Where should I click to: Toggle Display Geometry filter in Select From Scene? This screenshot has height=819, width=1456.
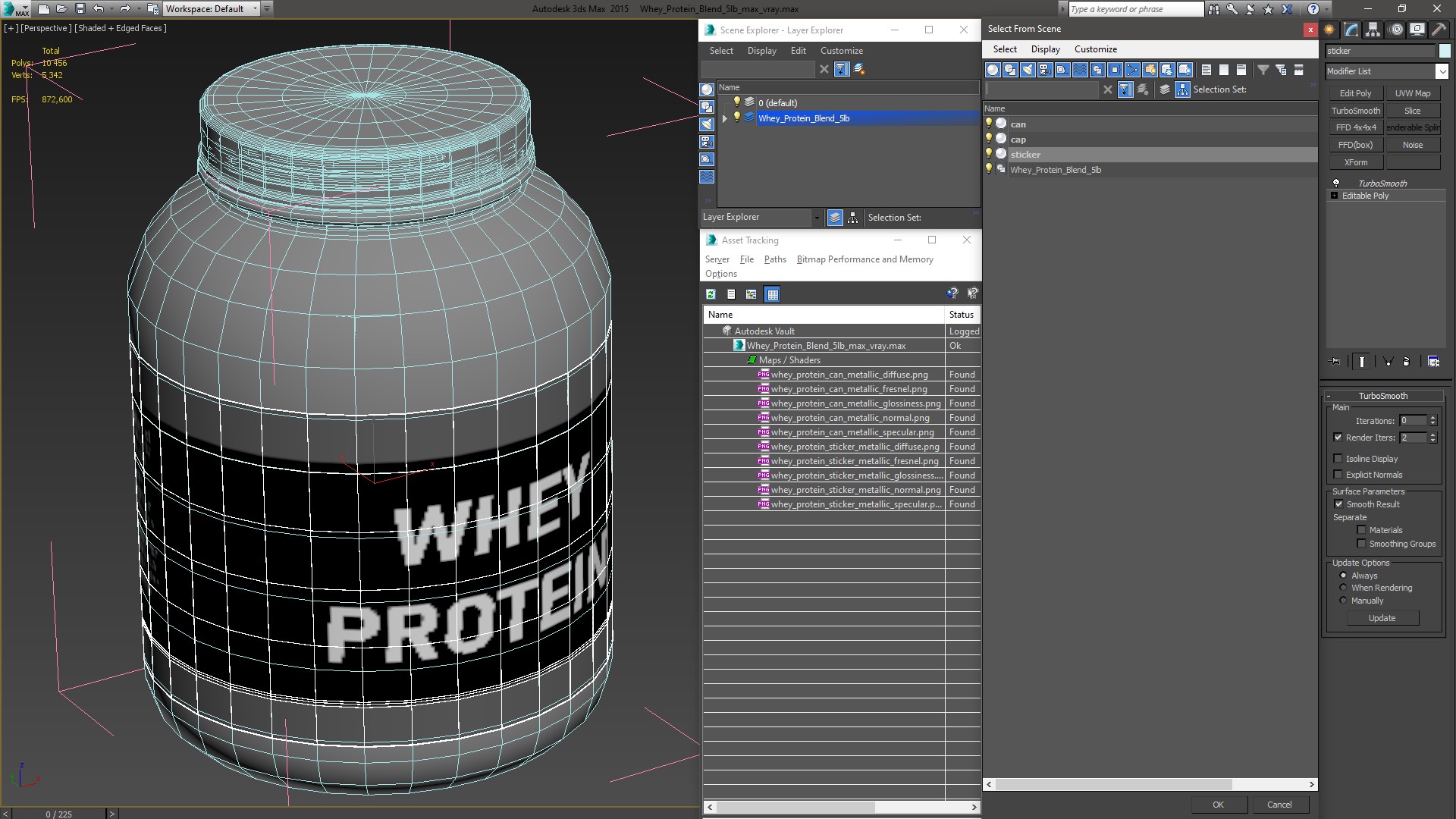coord(993,70)
